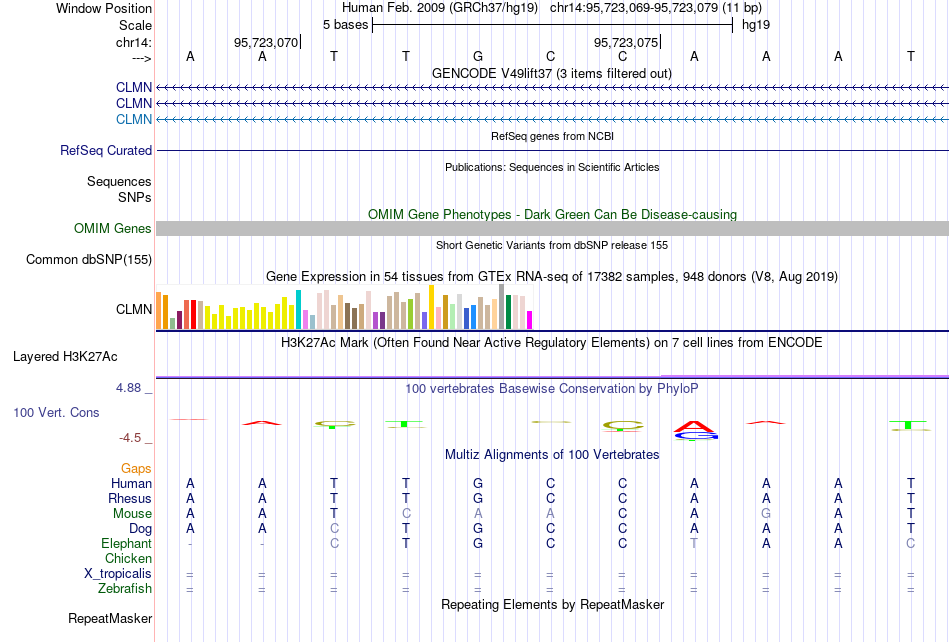Click the topmost dark blue CLMN transcript label
This screenshot has width=950, height=642.
coord(134,87)
